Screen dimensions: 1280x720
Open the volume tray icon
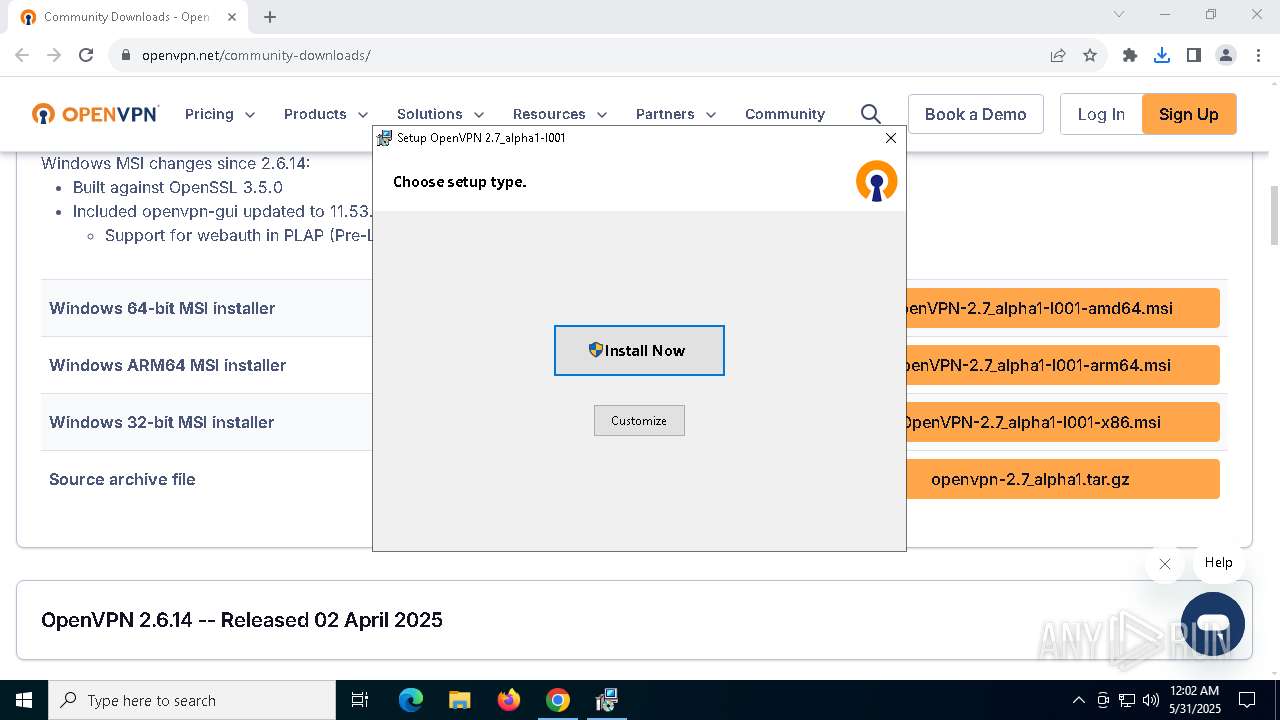pyautogui.click(x=1151, y=700)
